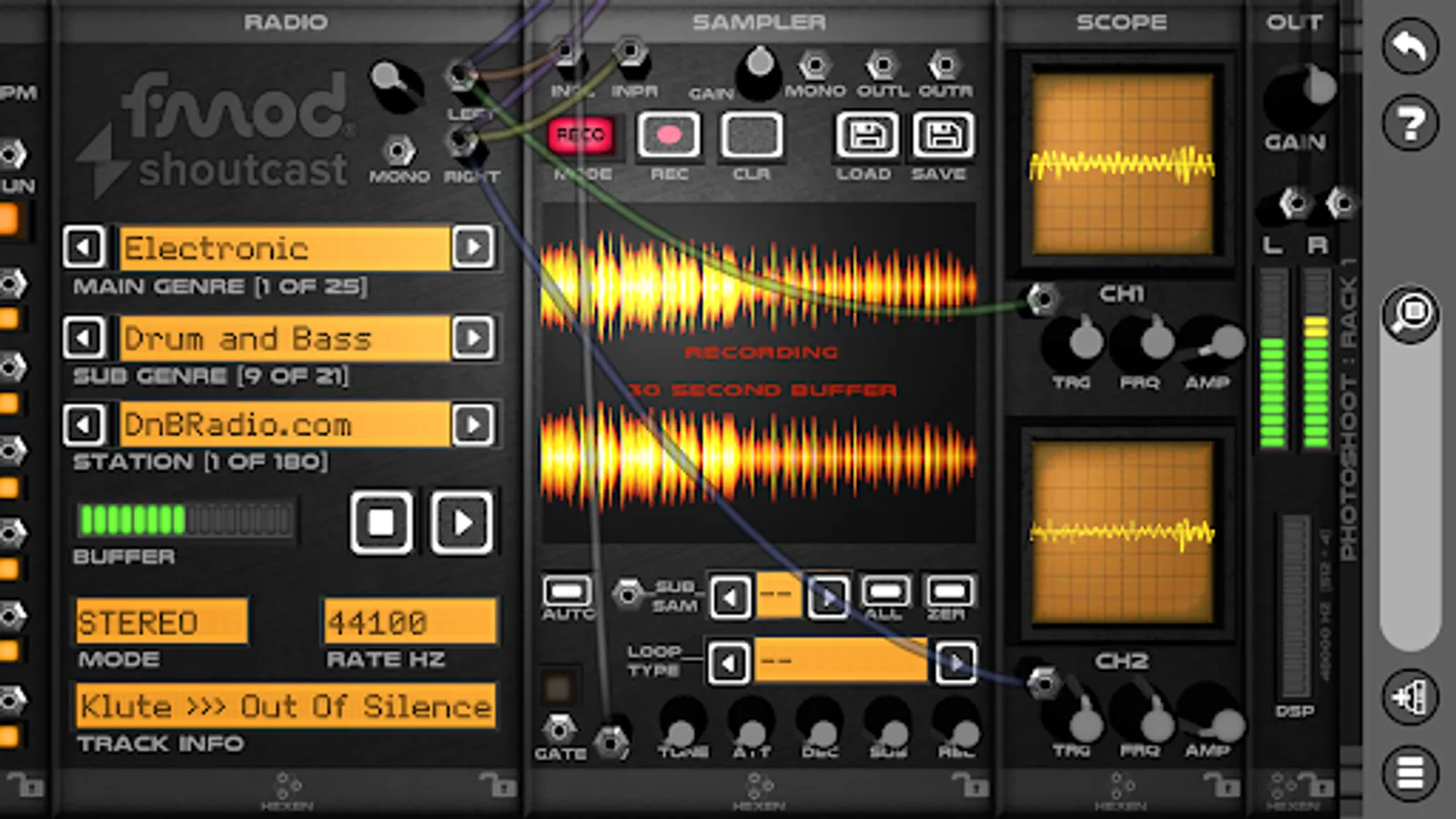Click the sampler OUTL output jack
The width and height of the screenshot is (1456, 819).
click(x=881, y=65)
